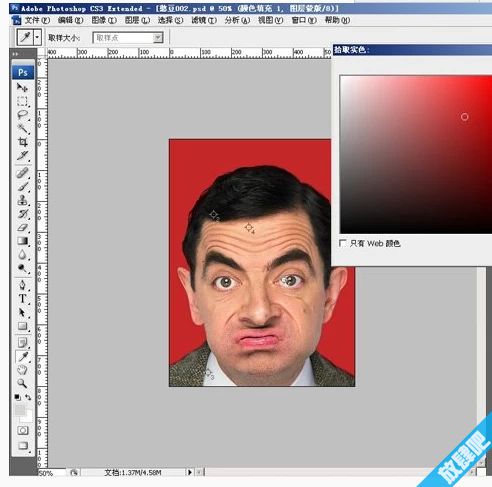Pick a color in the red gradient field
Viewport: 492px width, 487px height.
coord(416,154)
